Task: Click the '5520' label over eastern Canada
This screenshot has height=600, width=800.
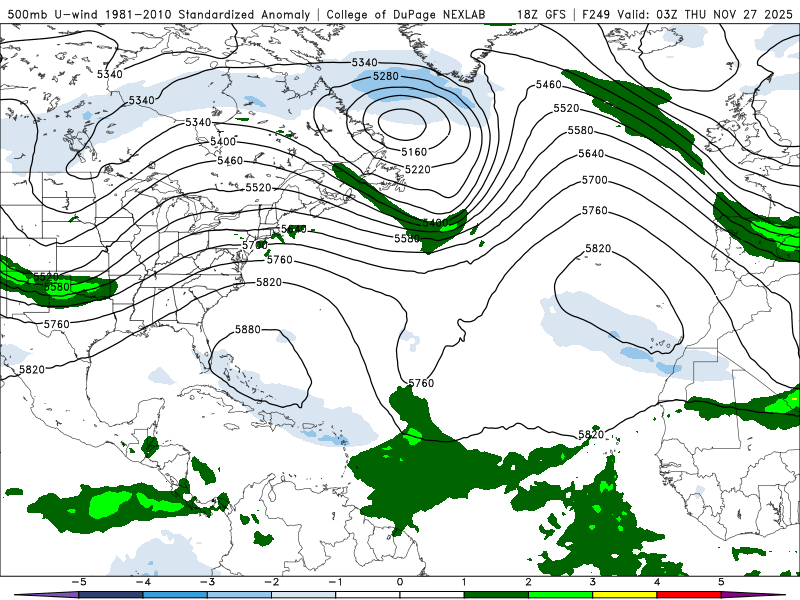Action: [x=259, y=188]
